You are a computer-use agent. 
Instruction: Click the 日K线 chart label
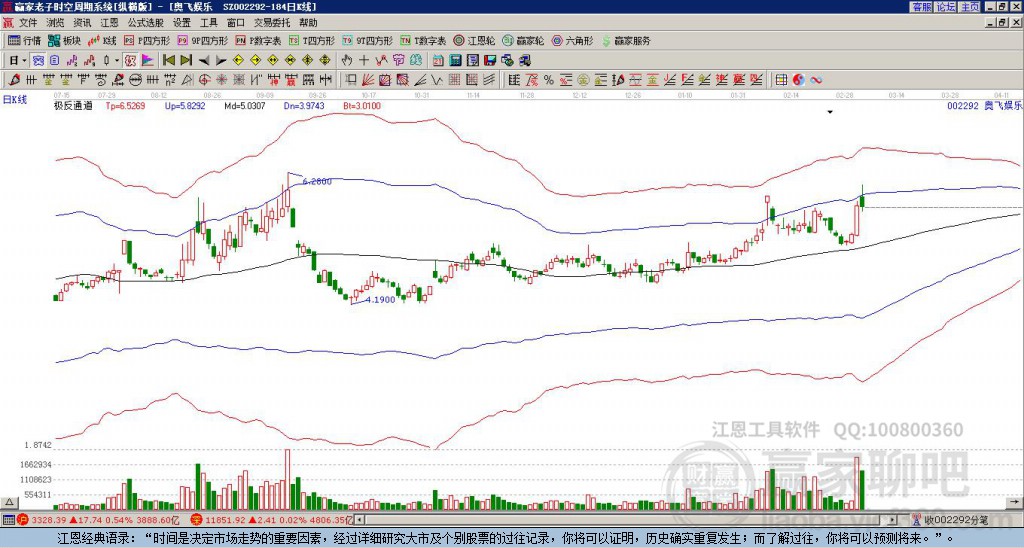tap(15, 100)
